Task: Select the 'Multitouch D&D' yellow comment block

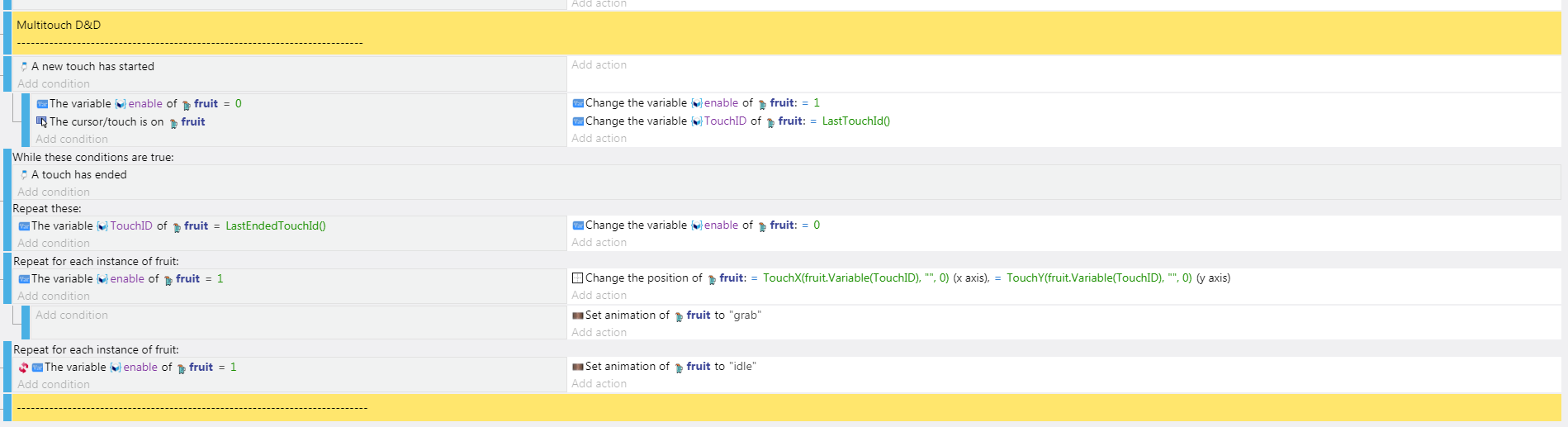Action: [786, 33]
